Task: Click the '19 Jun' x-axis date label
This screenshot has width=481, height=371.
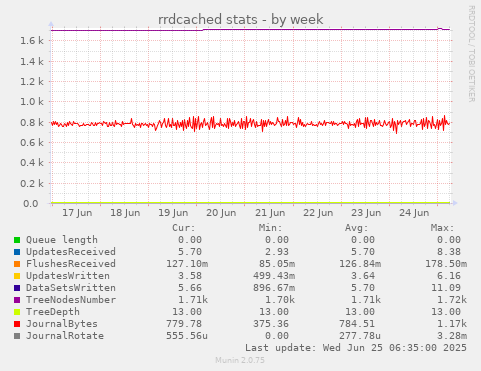Action: click(173, 213)
